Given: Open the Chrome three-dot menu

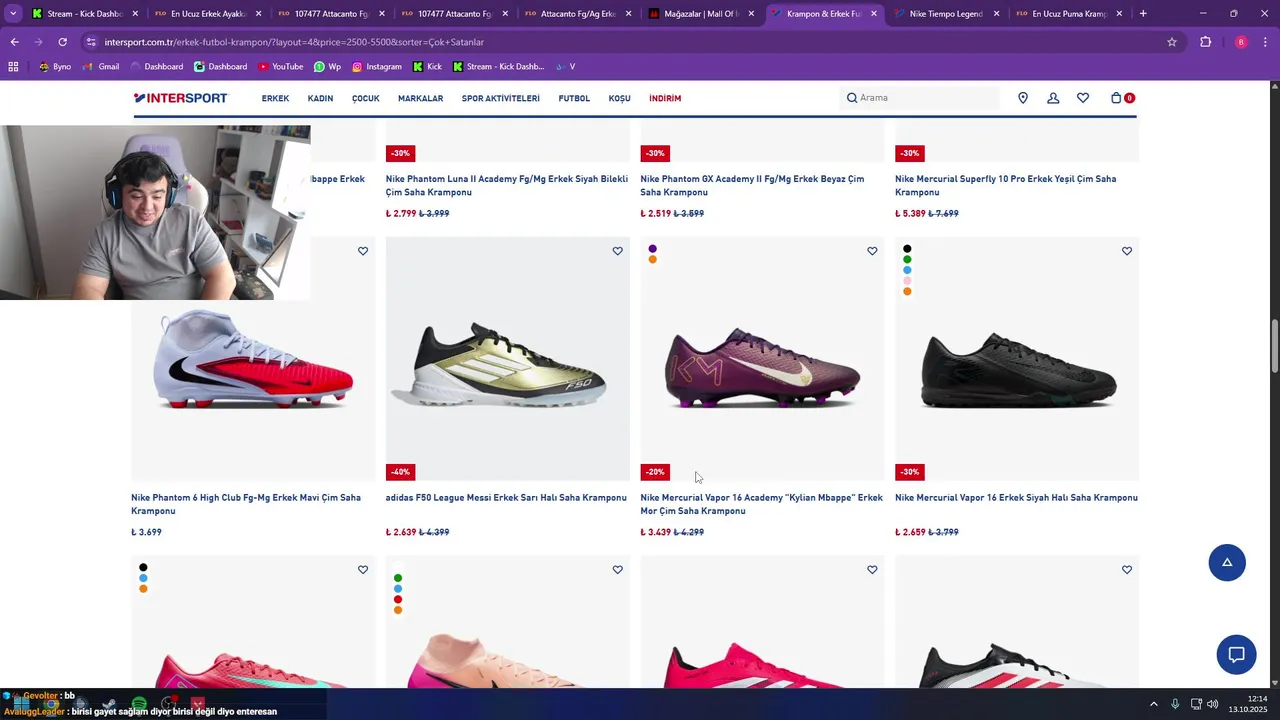Looking at the screenshot, I should tap(1266, 42).
